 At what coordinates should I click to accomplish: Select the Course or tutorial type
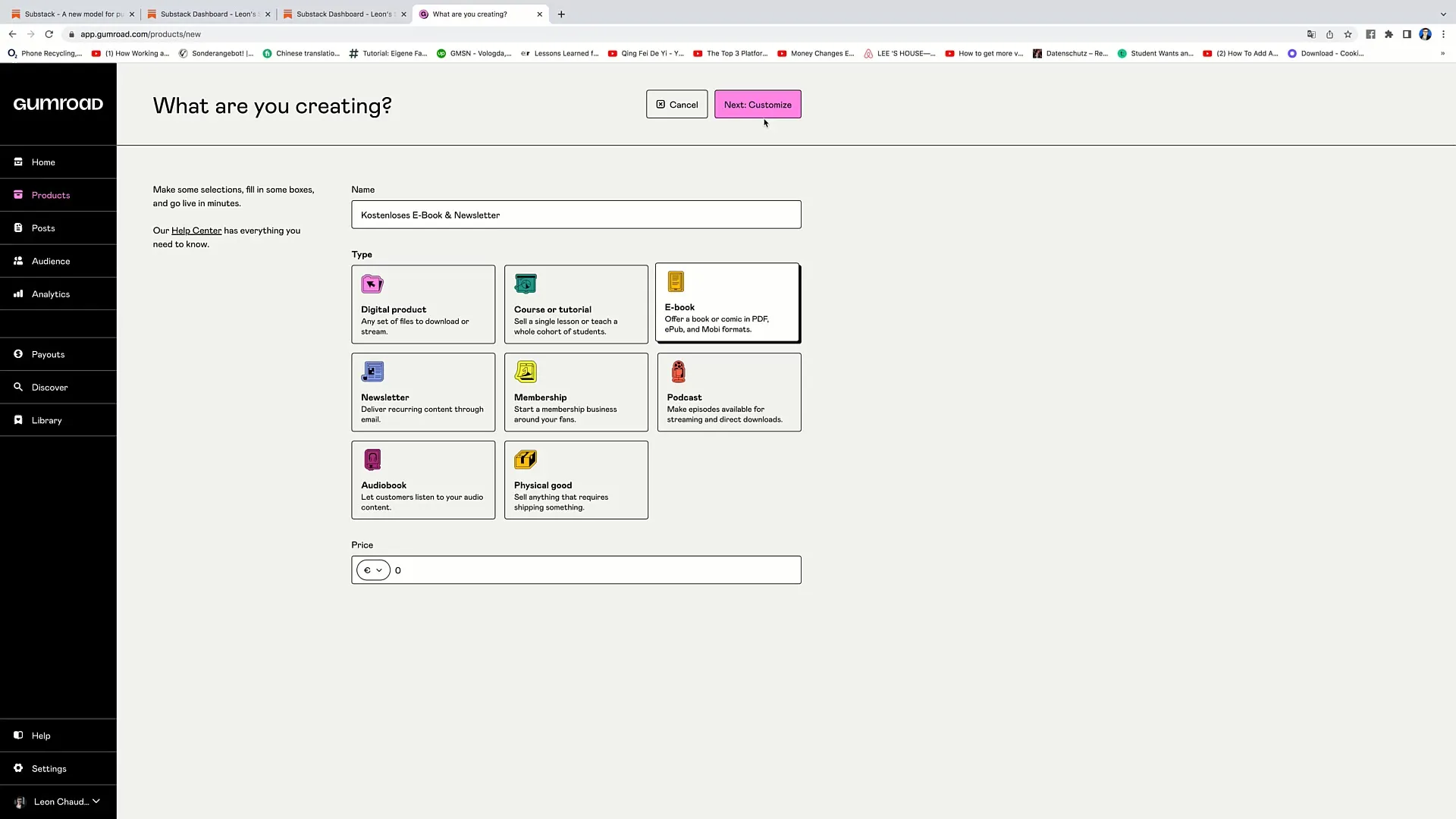coord(576,304)
